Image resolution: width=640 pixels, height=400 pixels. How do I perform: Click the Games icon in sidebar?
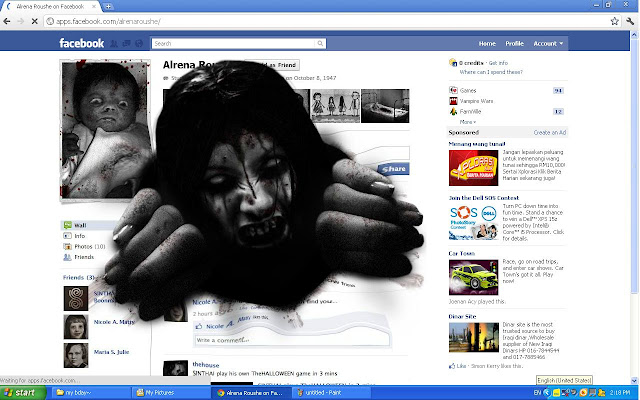(453, 90)
